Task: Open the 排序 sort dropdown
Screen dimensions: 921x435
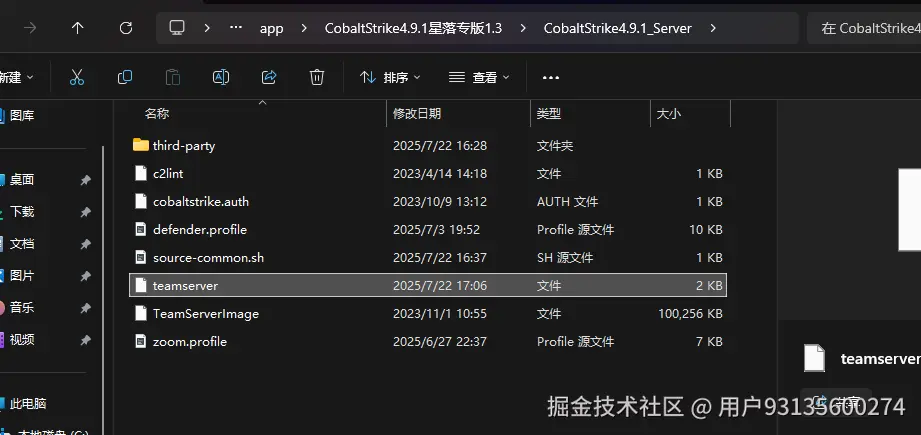Action: coord(390,77)
